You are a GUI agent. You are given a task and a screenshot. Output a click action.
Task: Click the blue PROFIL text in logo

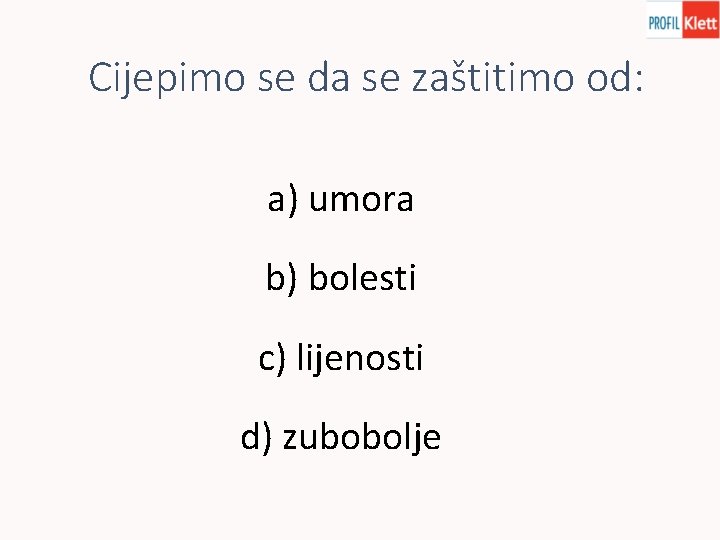664,22
